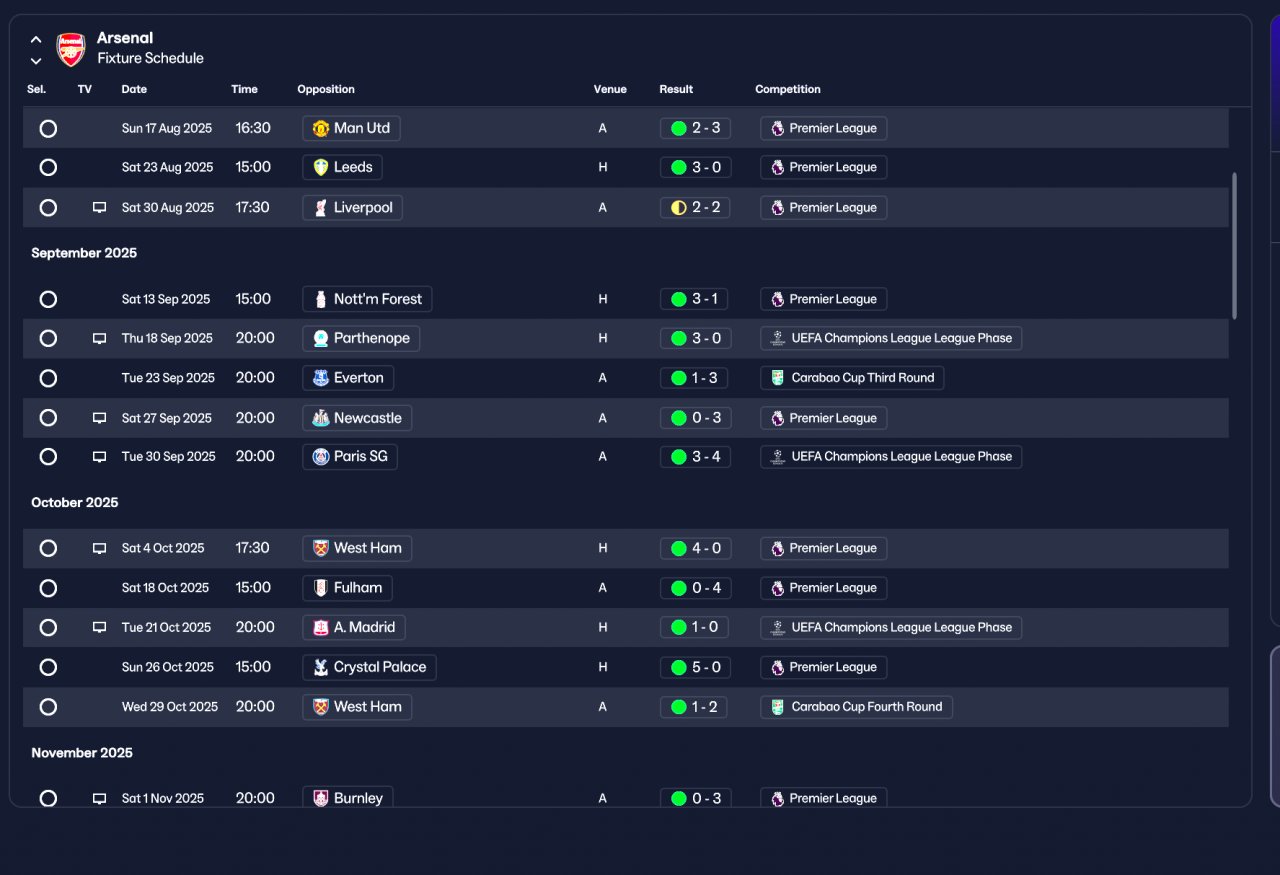
Task: Open the Leeds opposition button
Action: click(x=342, y=167)
